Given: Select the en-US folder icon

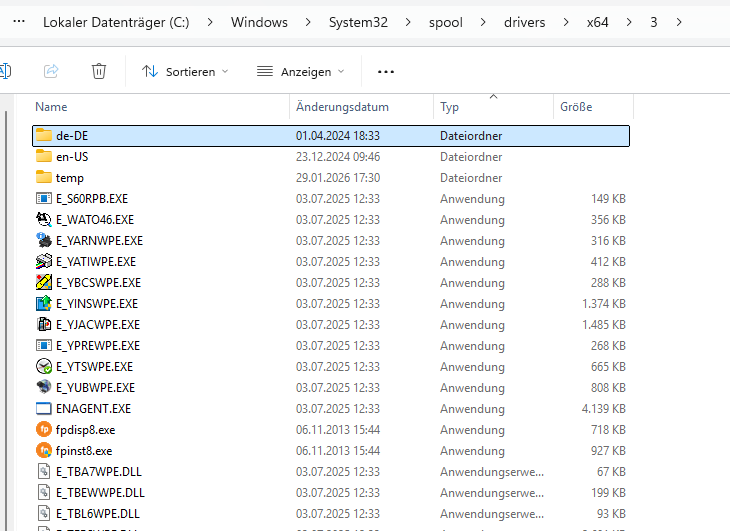Looking at the screenshot, I should 44,156.
